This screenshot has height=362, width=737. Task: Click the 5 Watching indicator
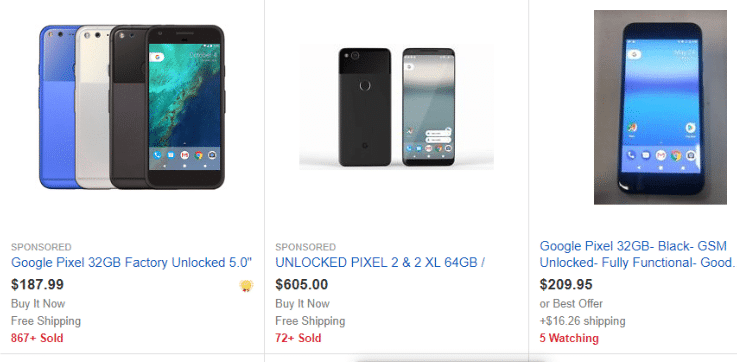coord(569,338)
